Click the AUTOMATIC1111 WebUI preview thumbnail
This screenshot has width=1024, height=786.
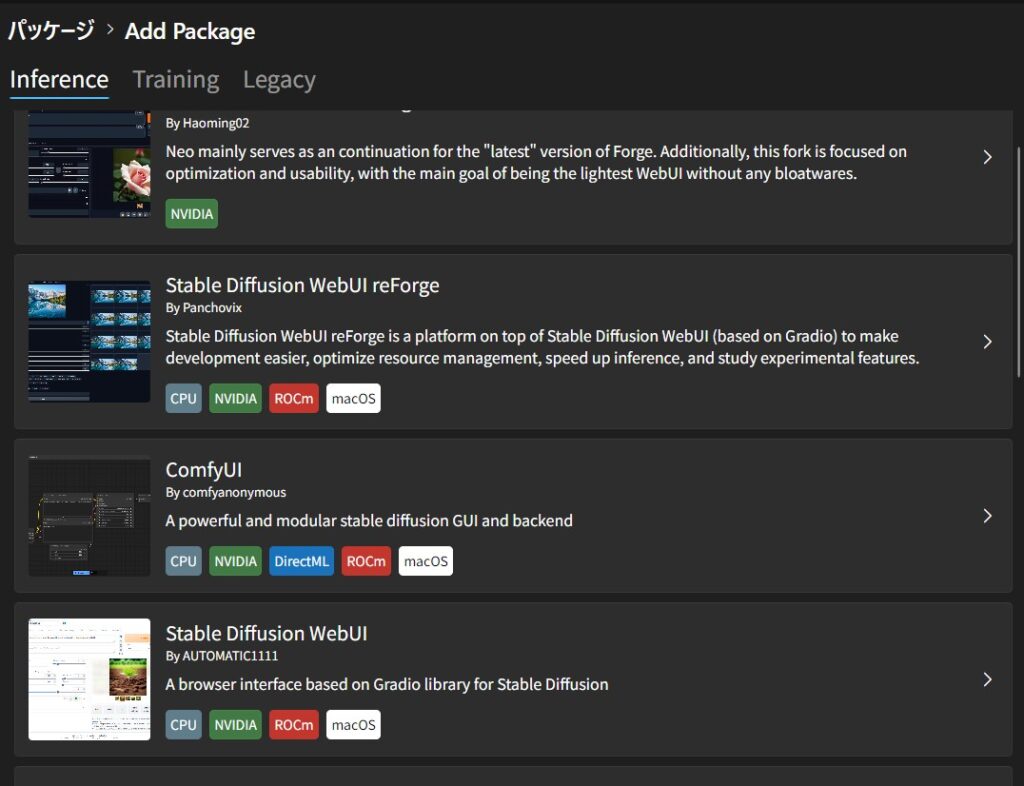pyautogui.click(x=89, y=679)
